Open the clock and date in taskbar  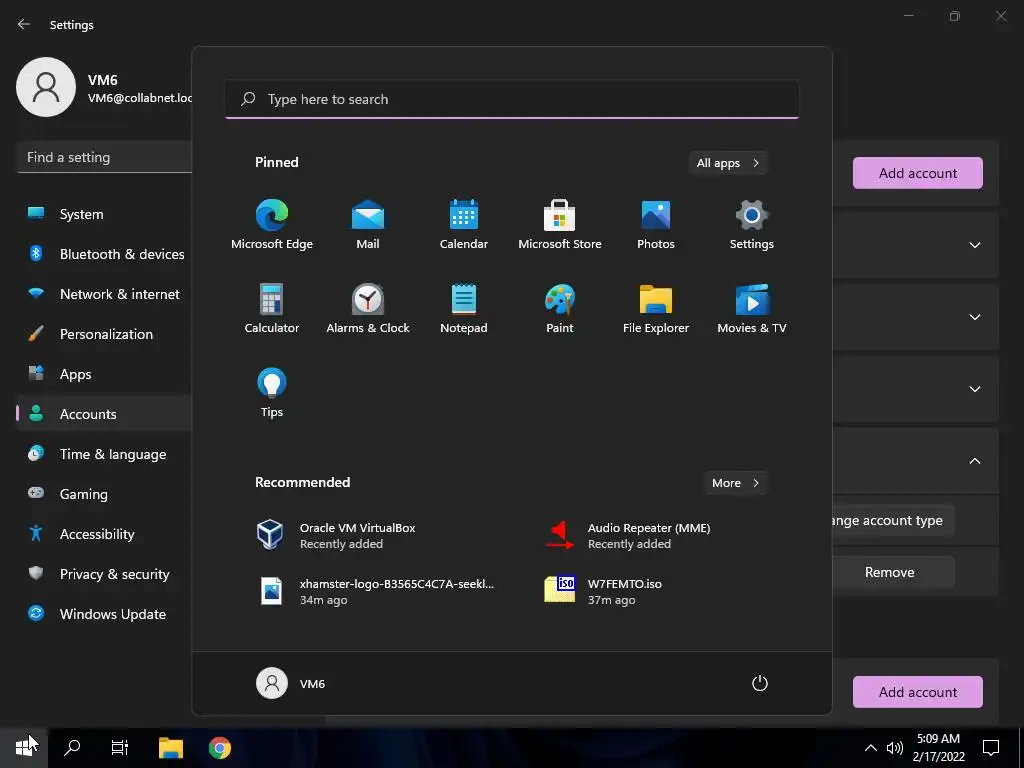coord(938,748)
